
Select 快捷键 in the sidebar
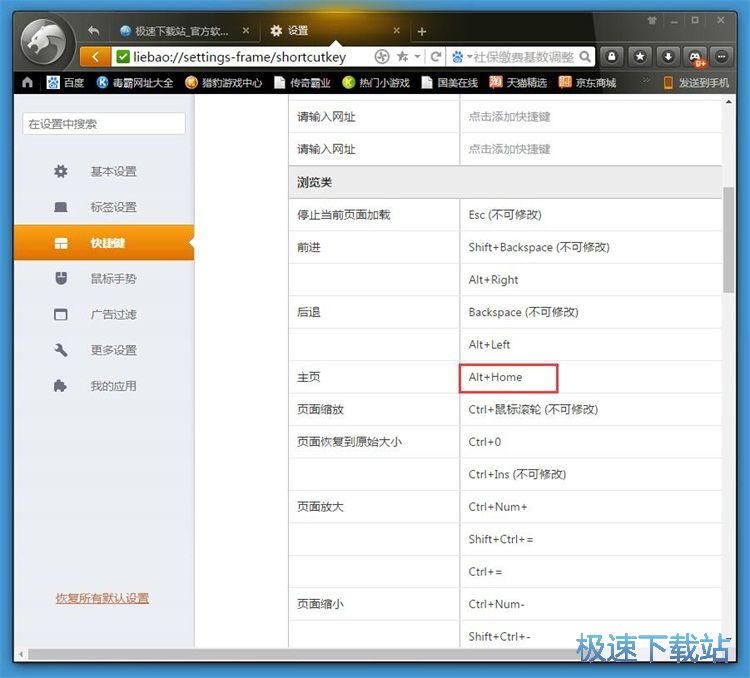[104, 243]
